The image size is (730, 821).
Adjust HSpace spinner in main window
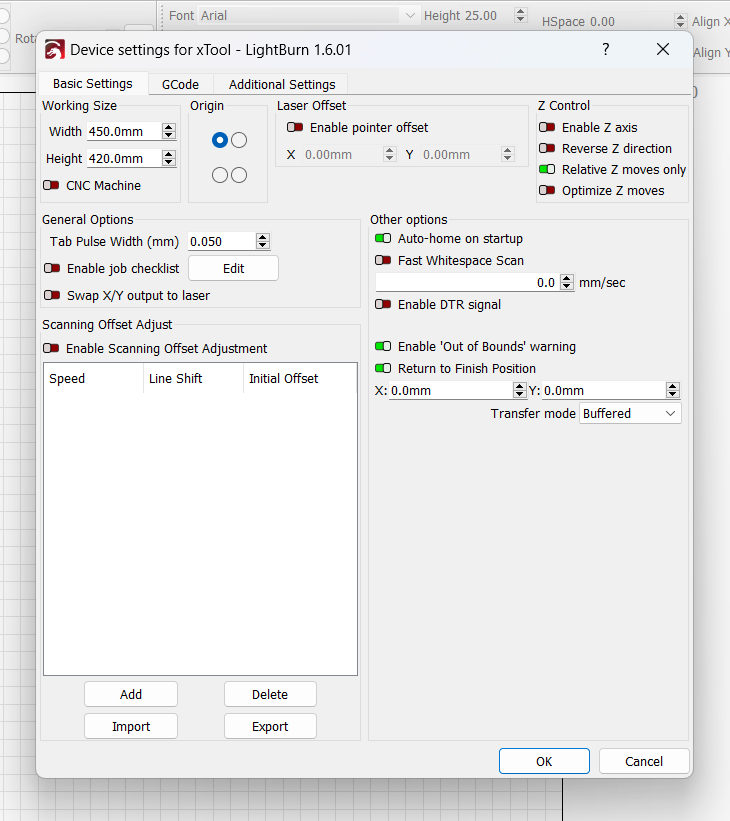pos(680,21)
